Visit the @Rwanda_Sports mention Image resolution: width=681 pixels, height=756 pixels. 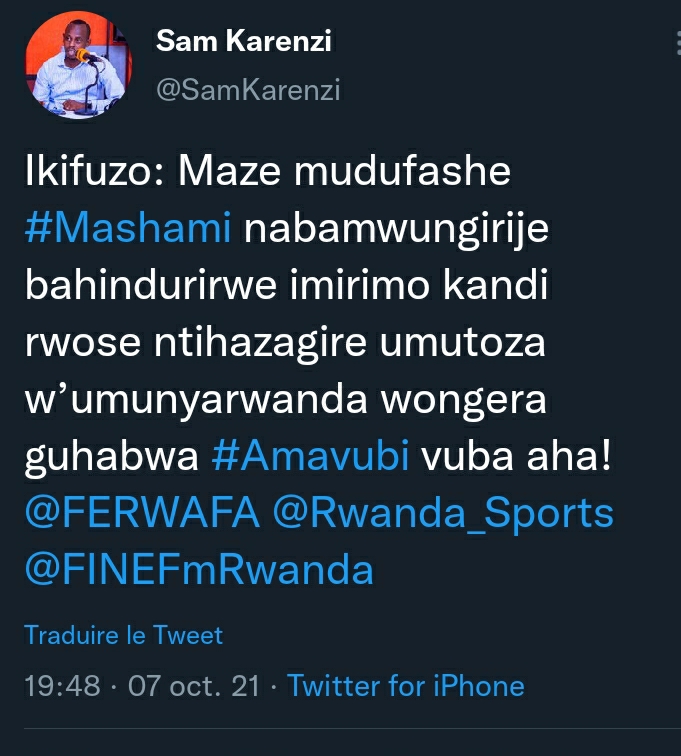pyautogui.click(x=443, y=512)
